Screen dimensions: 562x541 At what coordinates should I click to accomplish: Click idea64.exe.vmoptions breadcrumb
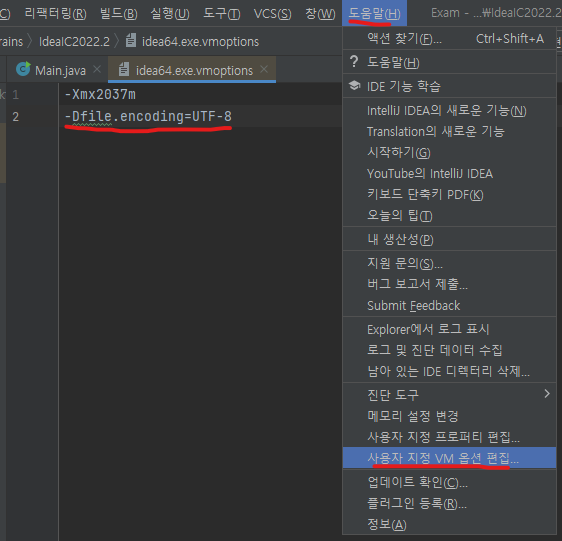200,42
